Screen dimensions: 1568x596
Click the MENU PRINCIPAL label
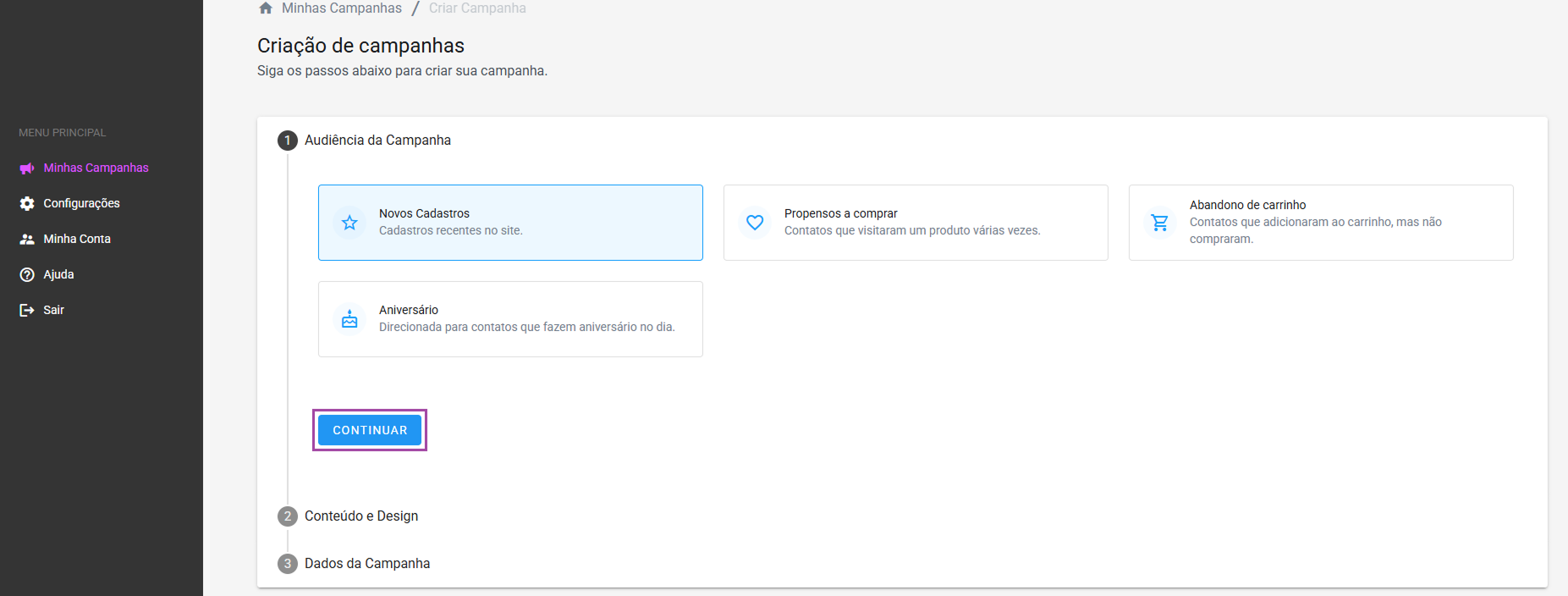click(63, 133)
